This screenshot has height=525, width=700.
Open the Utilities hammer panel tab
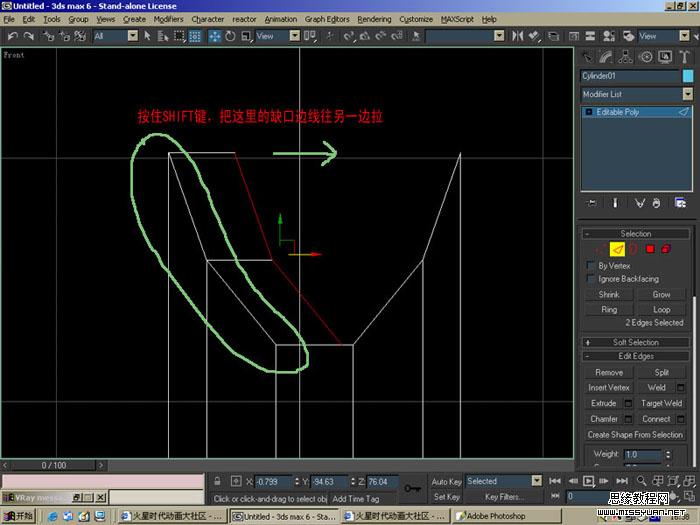(684, 57)
